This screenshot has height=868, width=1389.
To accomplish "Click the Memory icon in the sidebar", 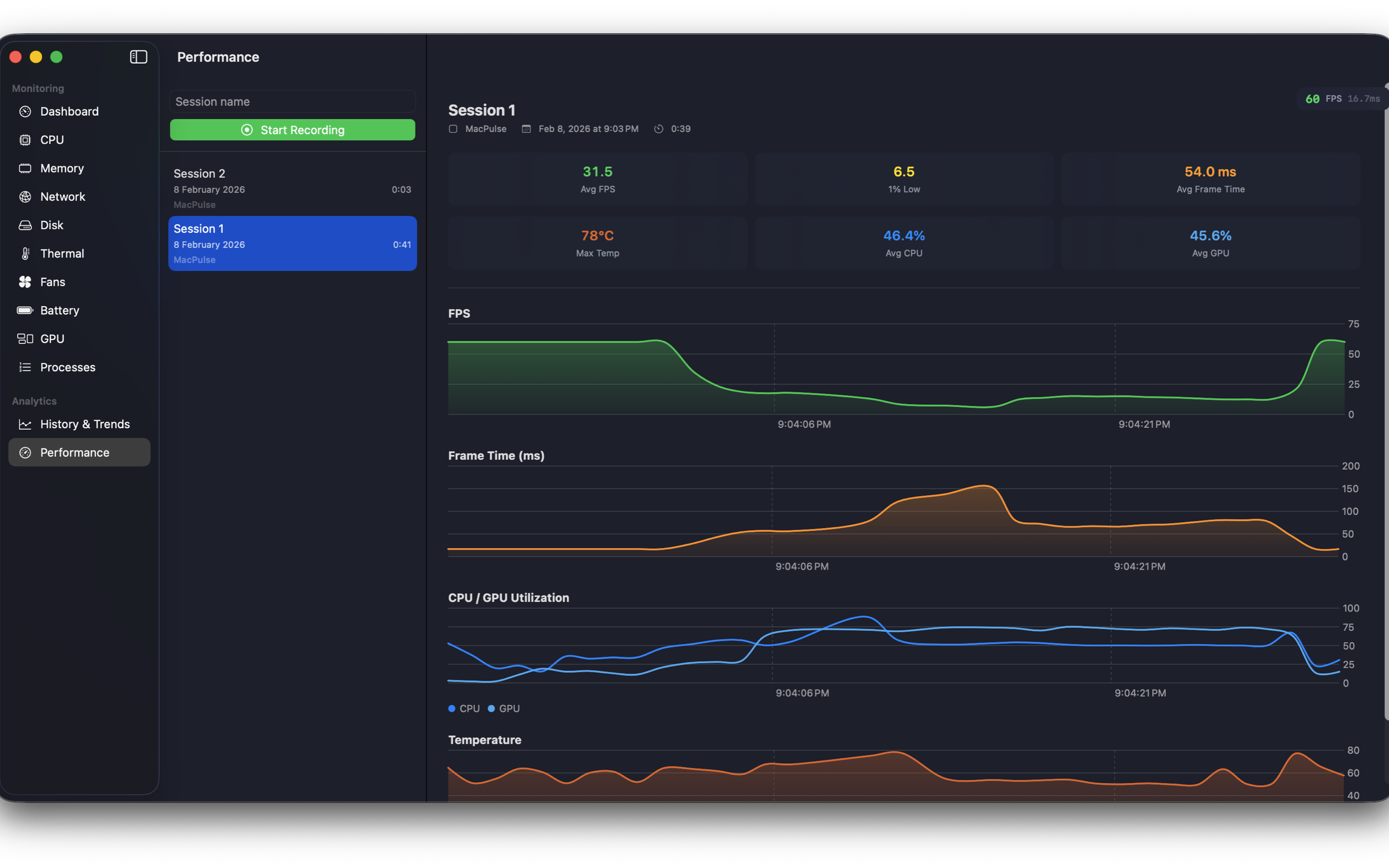I will (x=25, y=168).
